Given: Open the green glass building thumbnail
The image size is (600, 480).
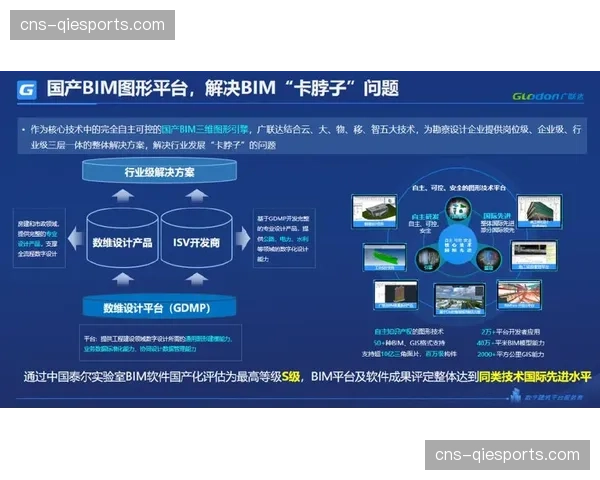Looking at the screenshot, I should (540, 212).
